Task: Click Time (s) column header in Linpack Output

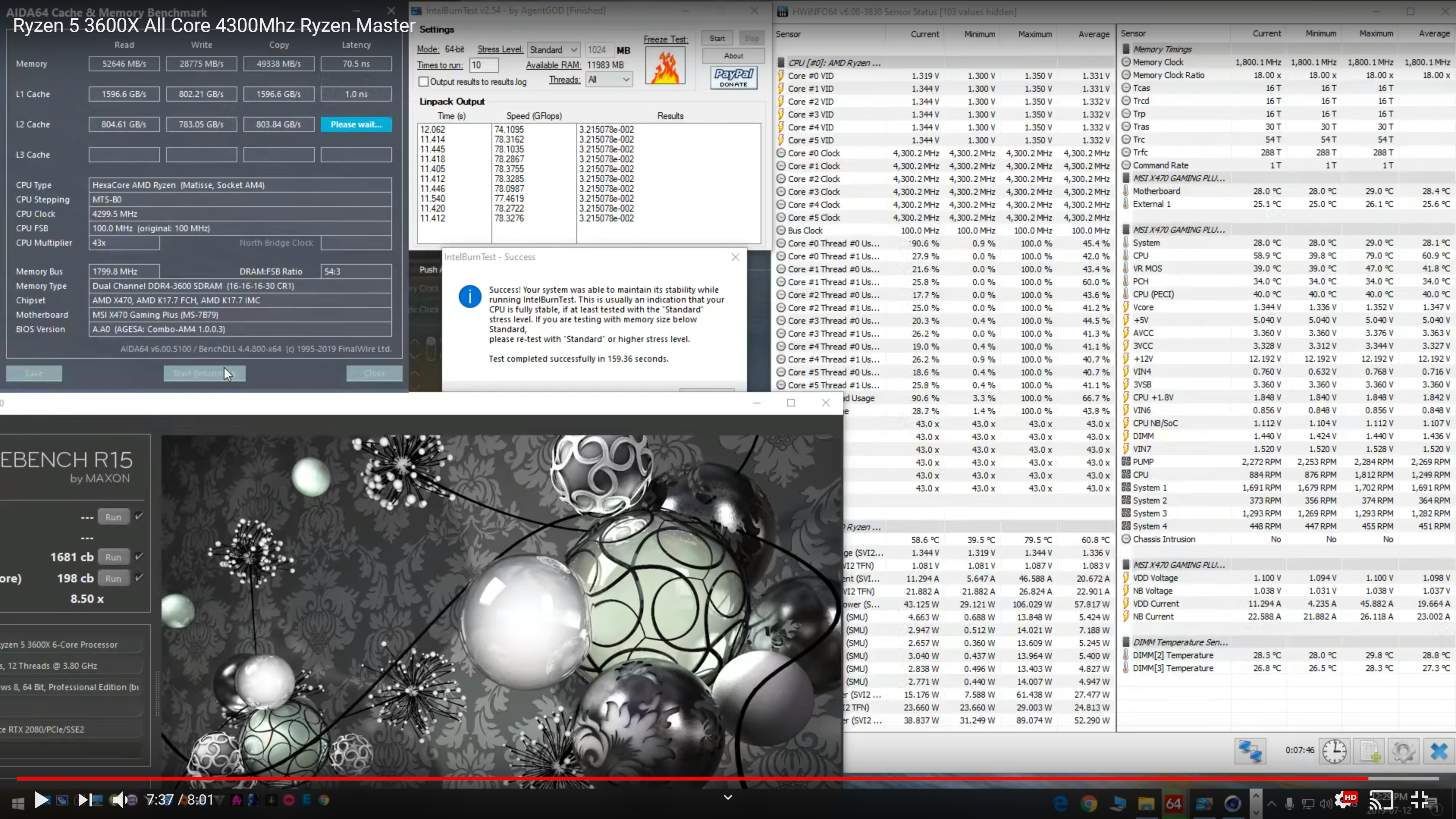Action: 452,116
